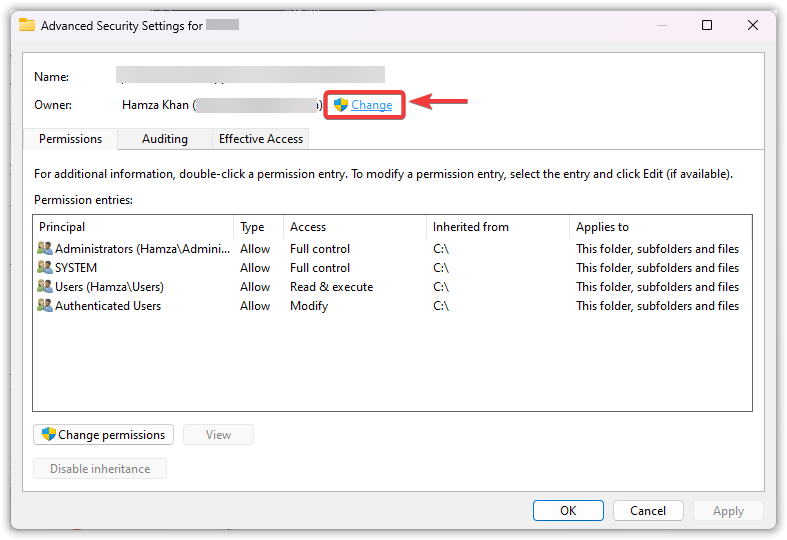Open the Change owner link
This screenshot has width=787, height=540.
(x=372, y=105)
